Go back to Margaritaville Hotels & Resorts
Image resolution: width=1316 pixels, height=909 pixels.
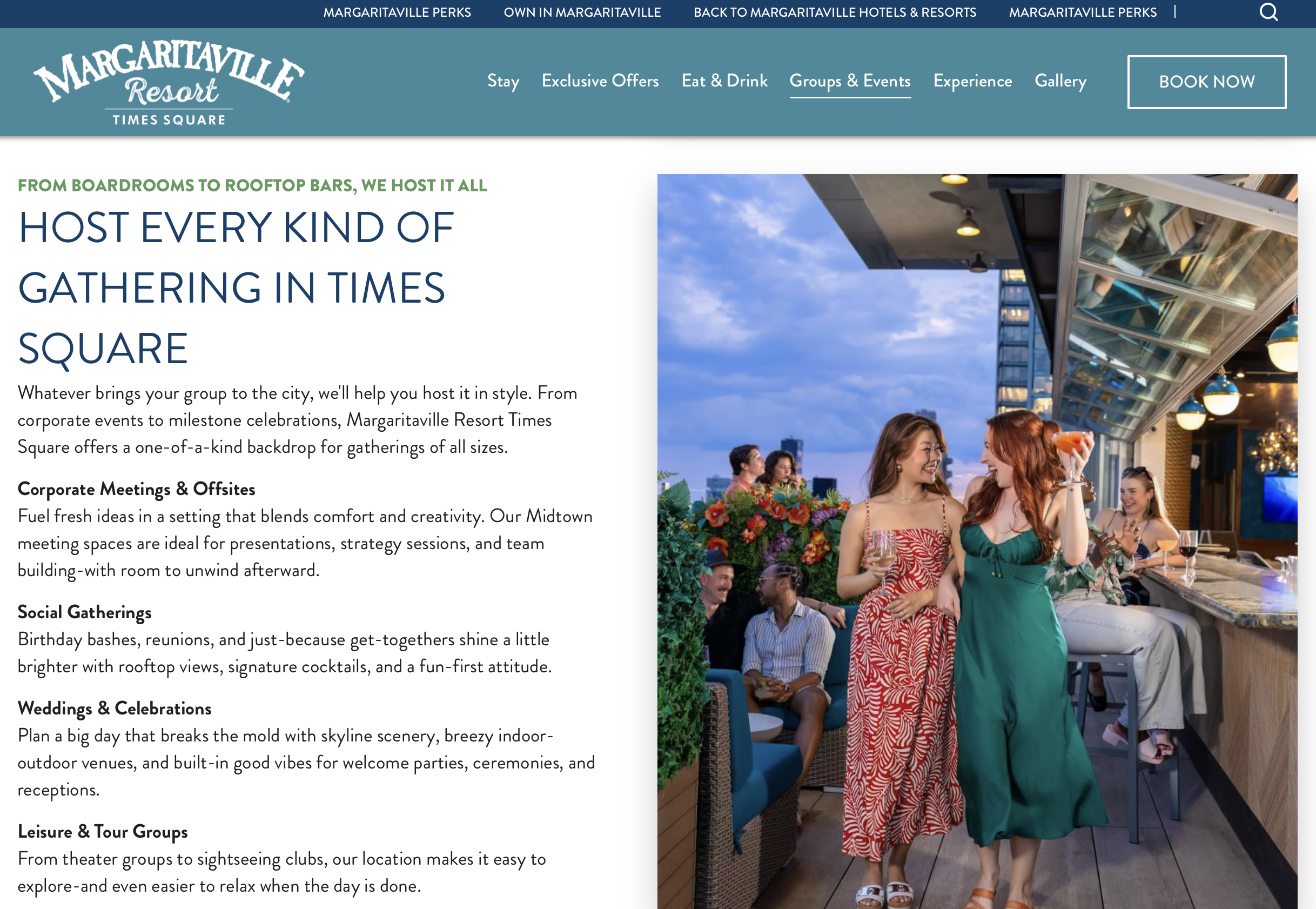point(835,12)
